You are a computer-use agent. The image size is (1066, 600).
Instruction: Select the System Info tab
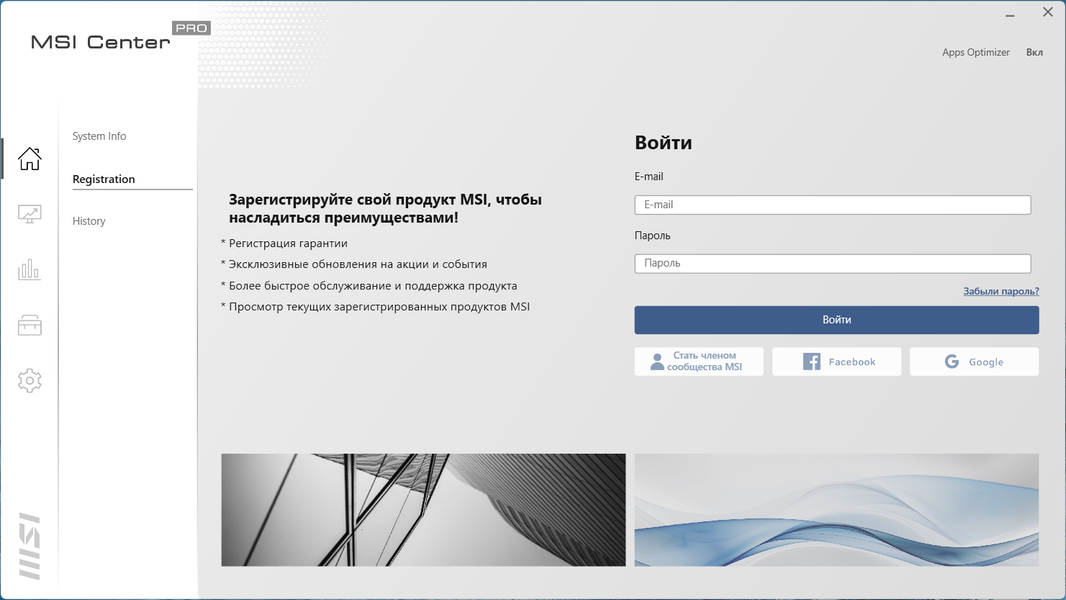coord(99,136)
